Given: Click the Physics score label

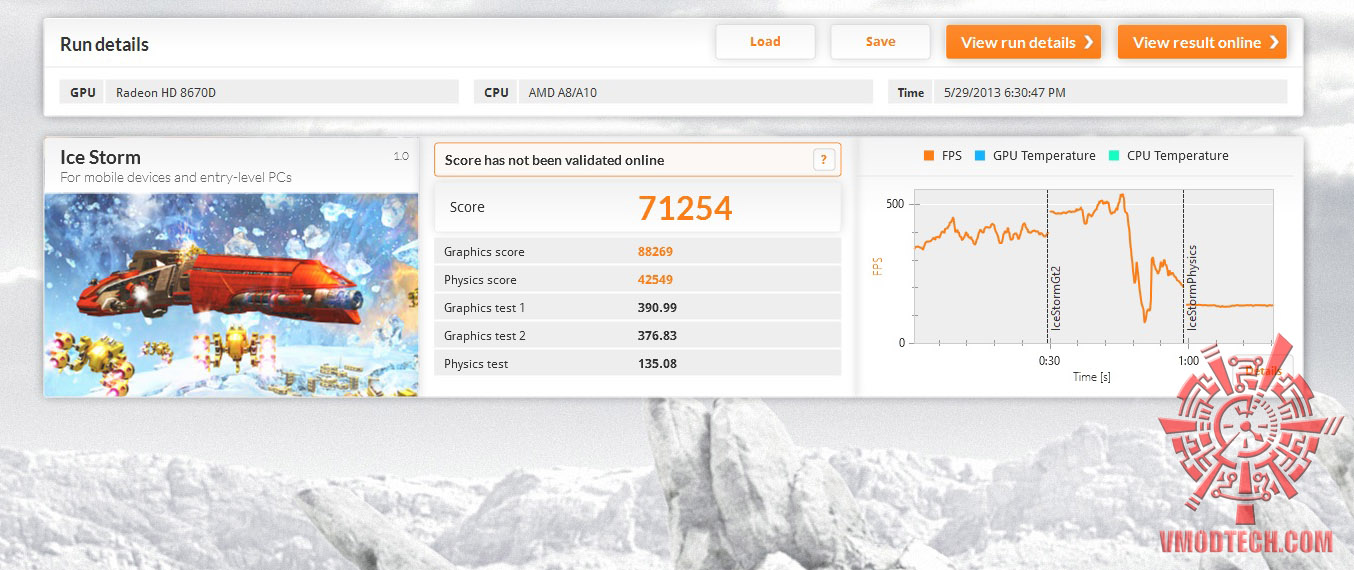Looking at the screenshot, I should click(x=480, y=280).
